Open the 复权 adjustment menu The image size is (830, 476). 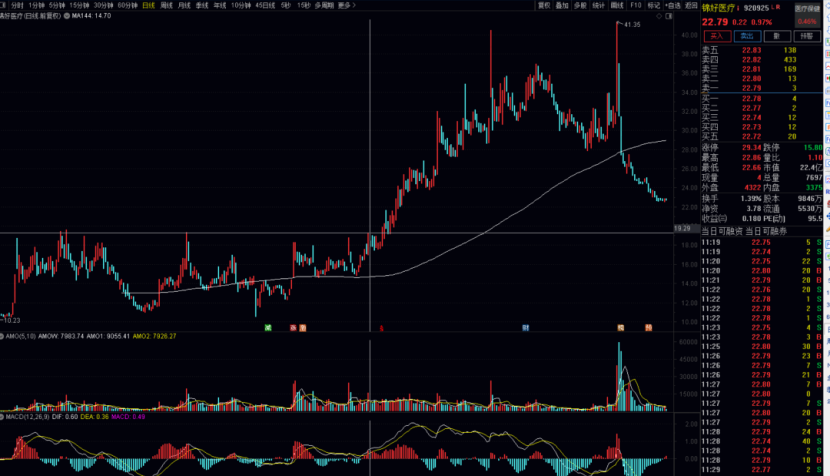[x=544, y=5]
